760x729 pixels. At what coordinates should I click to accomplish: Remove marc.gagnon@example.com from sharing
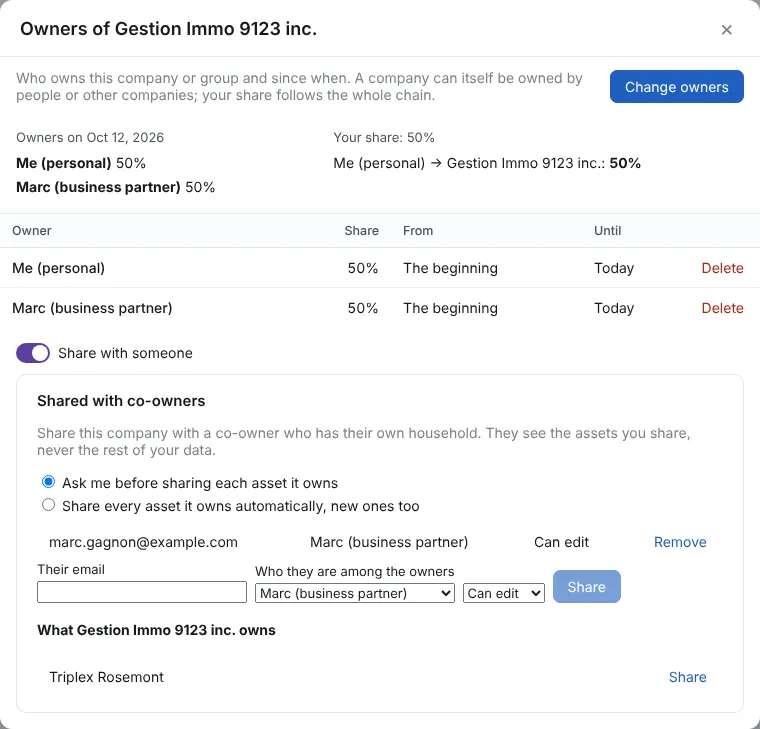coord(680,542)
